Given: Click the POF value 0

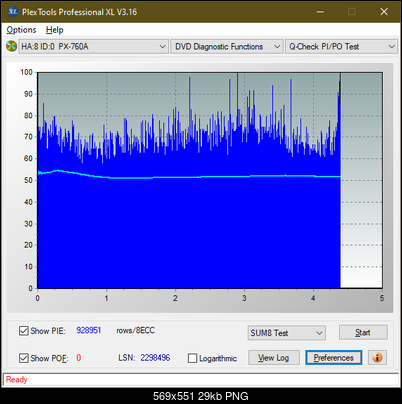Looking at the screenshot, I should point(79,358).
